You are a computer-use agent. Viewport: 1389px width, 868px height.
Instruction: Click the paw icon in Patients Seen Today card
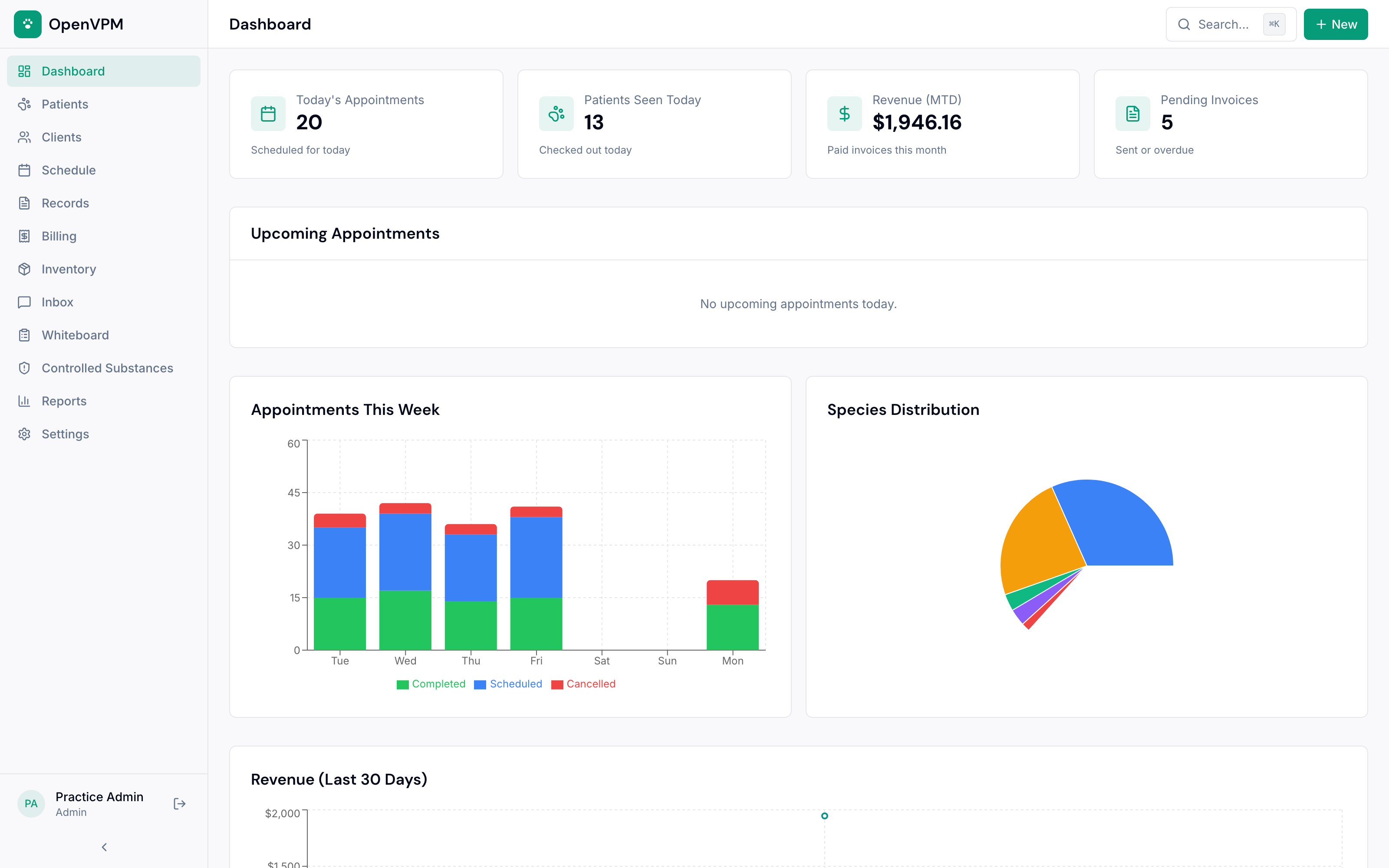point(556,114)
